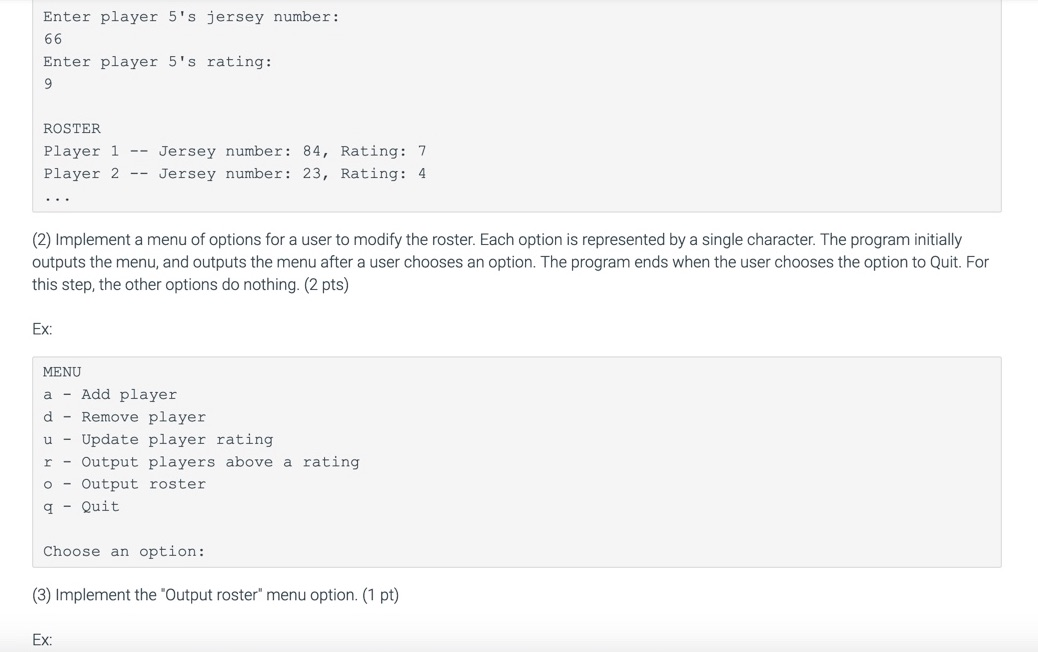Click the 'u - Update player rating' line

coord(158,440)
